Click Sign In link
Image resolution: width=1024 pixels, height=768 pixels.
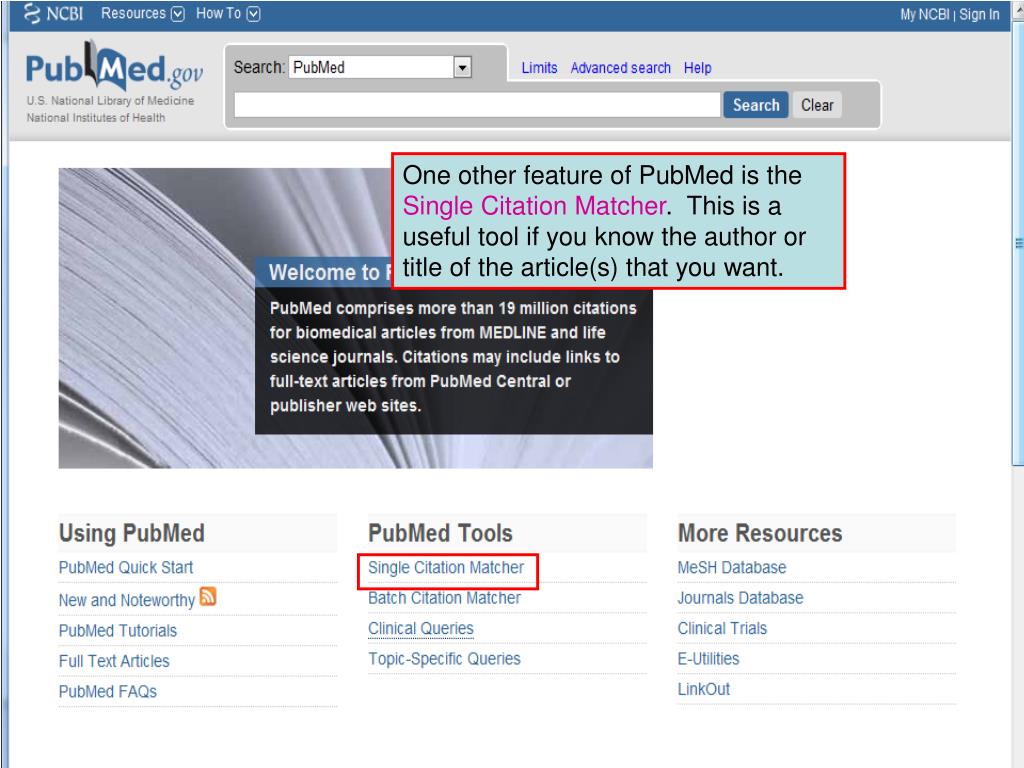click(979, 14)
